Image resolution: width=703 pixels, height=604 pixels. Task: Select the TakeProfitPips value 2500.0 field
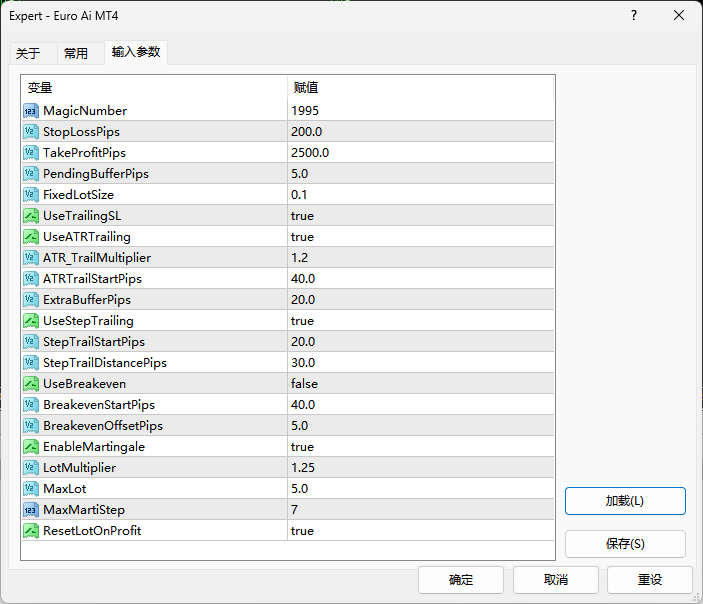pyautogui.click(x=310, y=153)
